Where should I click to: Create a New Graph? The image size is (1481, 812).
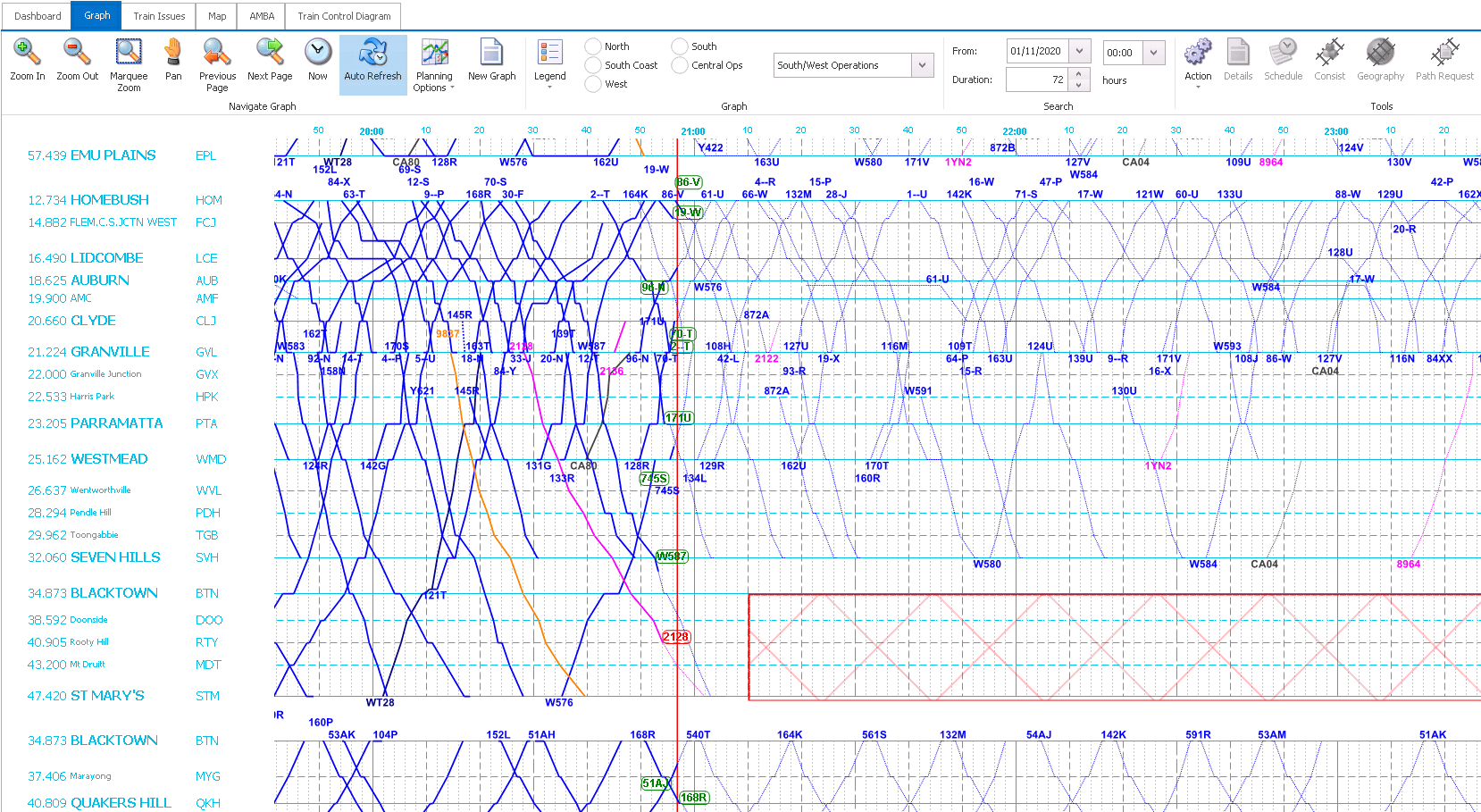click(492, 61)
